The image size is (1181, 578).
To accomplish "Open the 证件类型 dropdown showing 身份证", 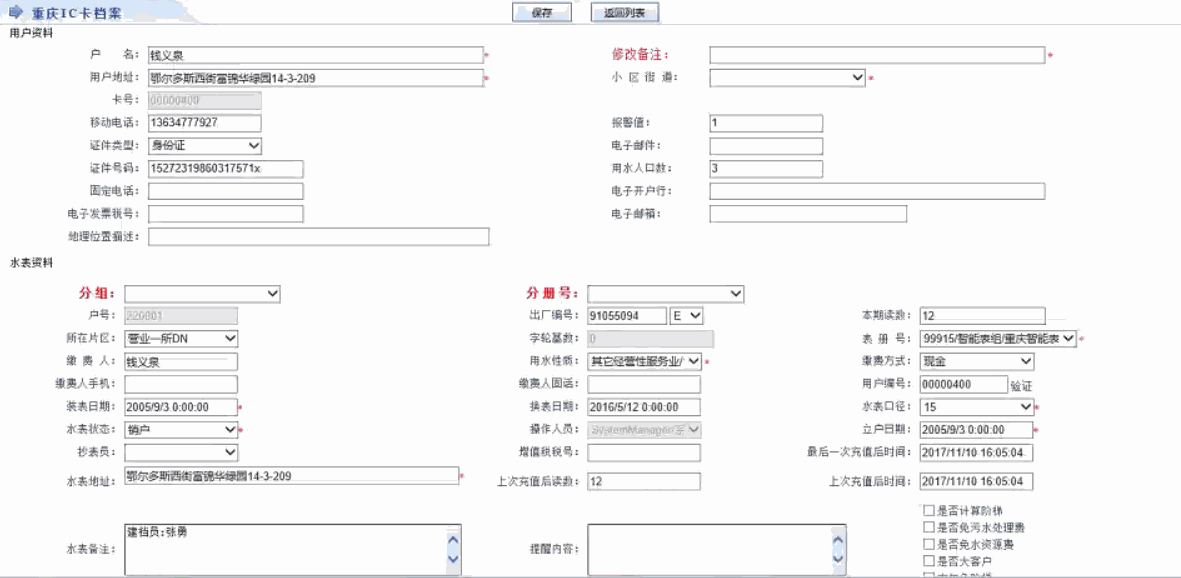I will pos(204,146).
